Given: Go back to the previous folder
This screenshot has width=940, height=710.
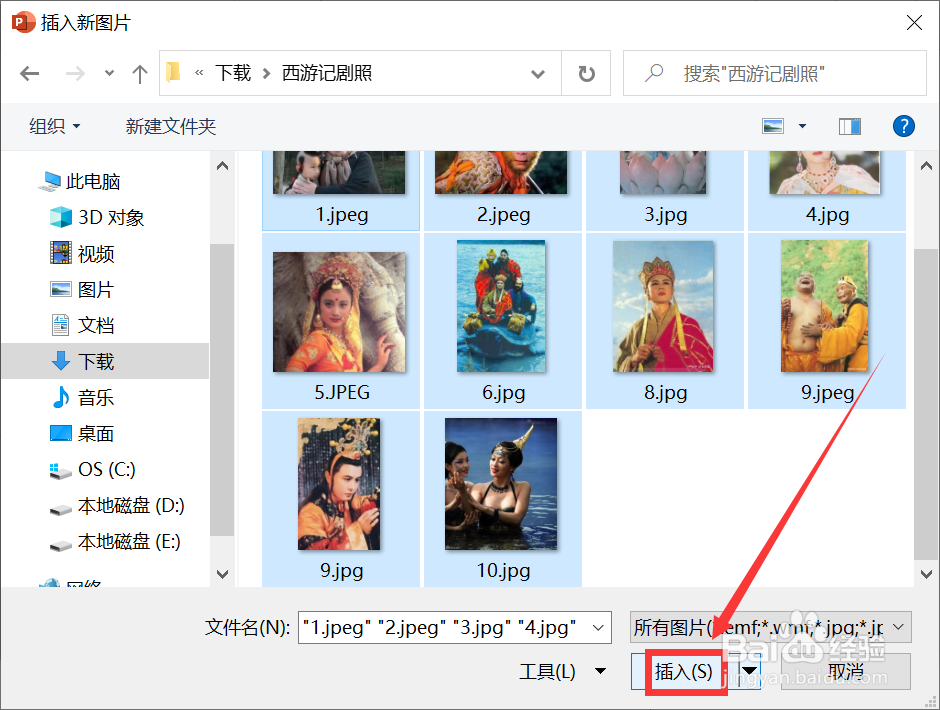Looking at the screenshot, I should (x=29, y=74).
